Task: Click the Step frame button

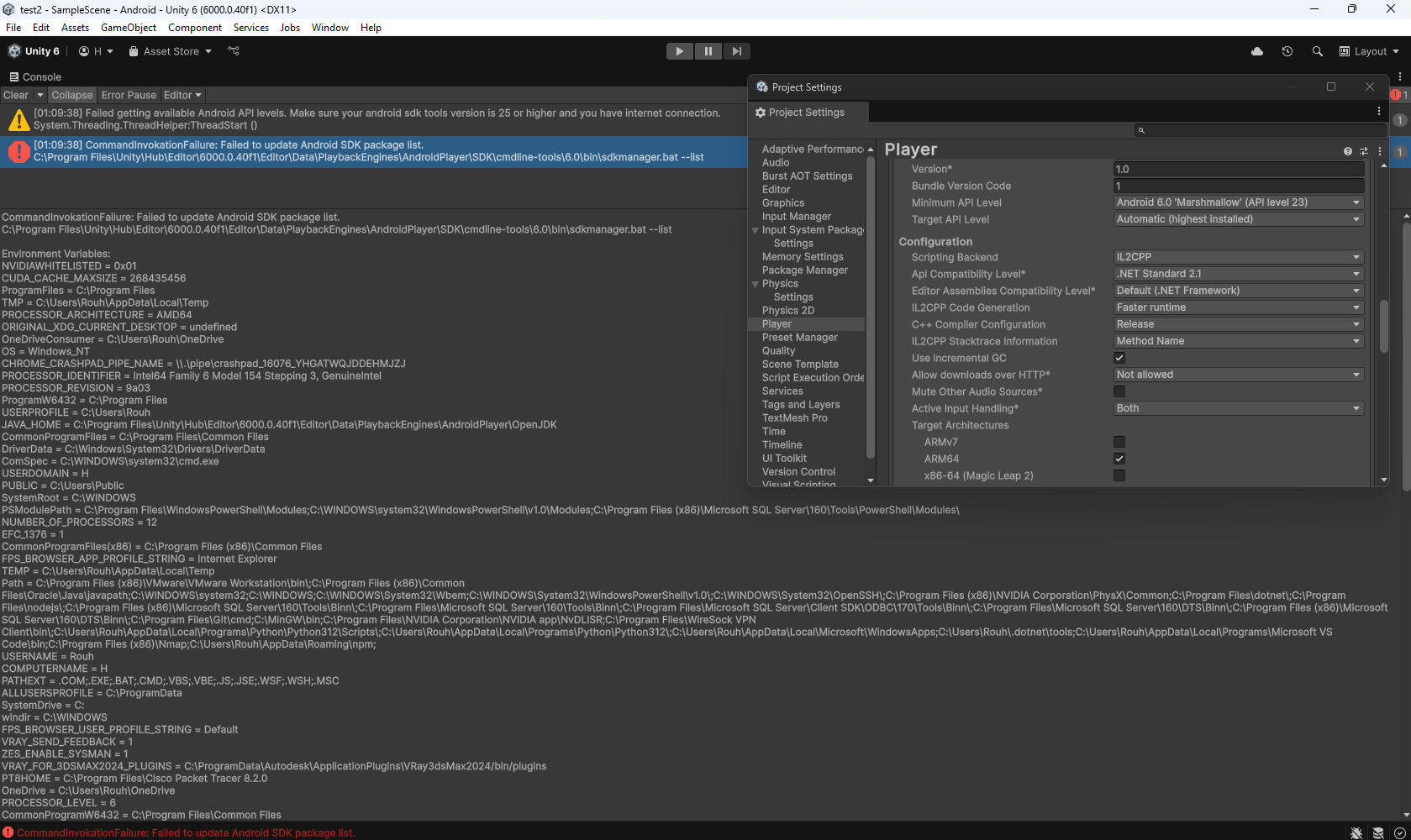Action: (x=736, y=51)
